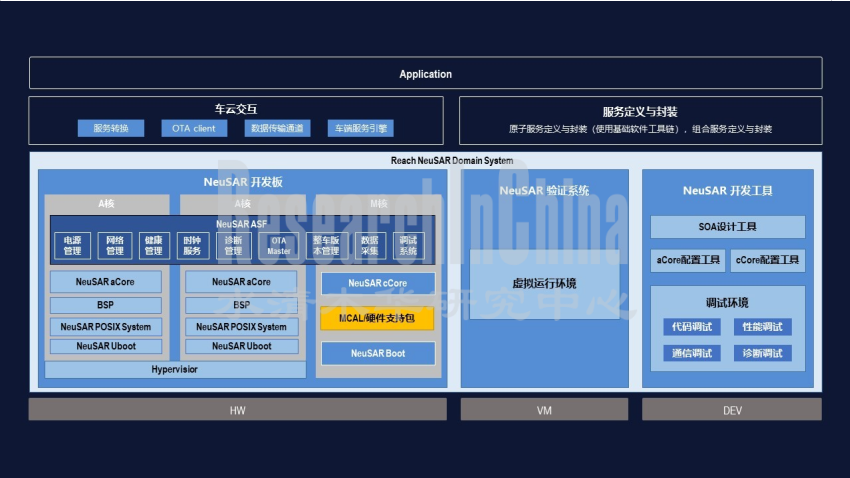Viewport: 850px width, 478px height.
Task: Click the 性能调试 block
Action: tap(763, 327)
